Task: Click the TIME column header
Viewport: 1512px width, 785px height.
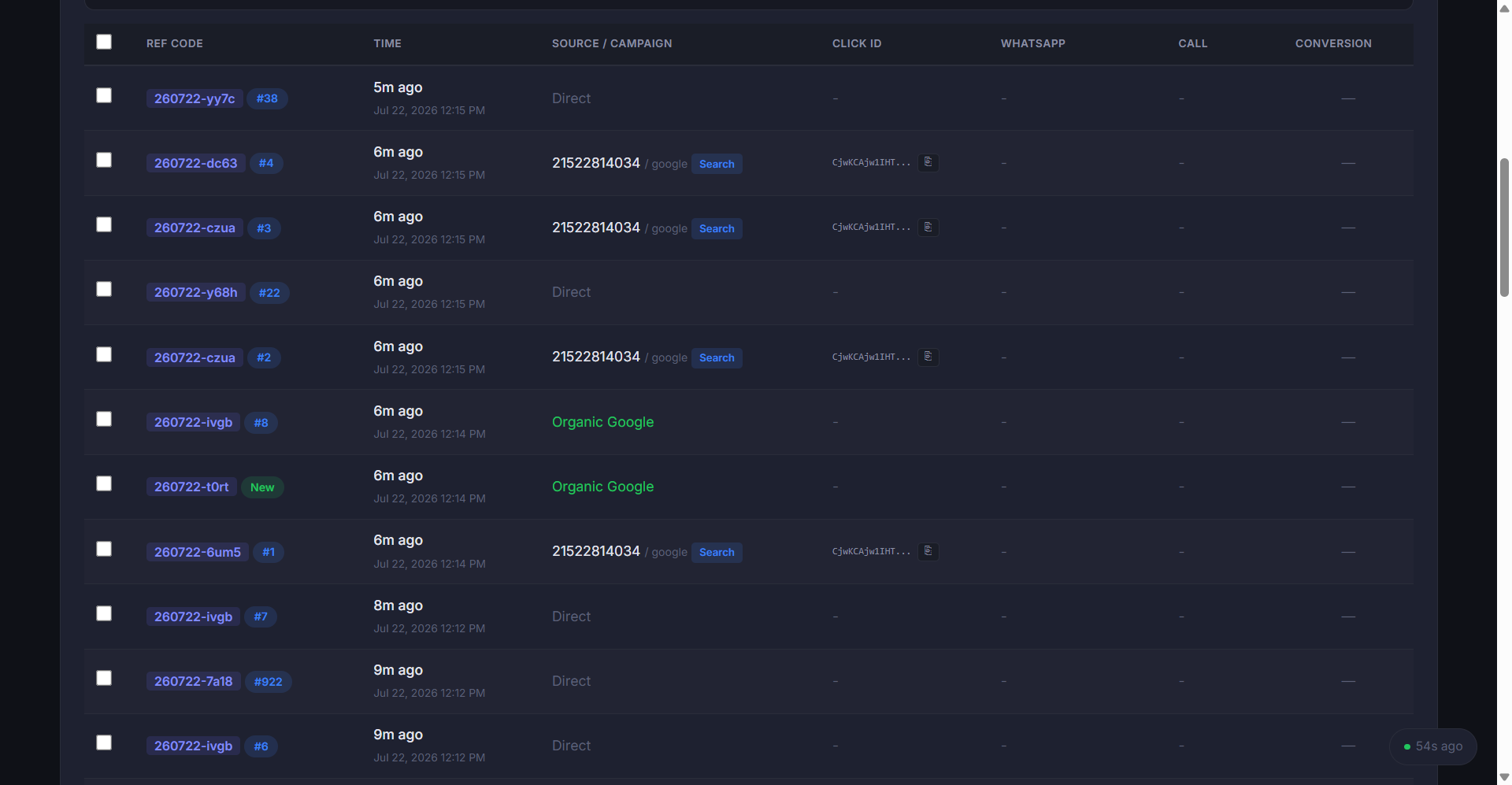Action: point(387,43)
